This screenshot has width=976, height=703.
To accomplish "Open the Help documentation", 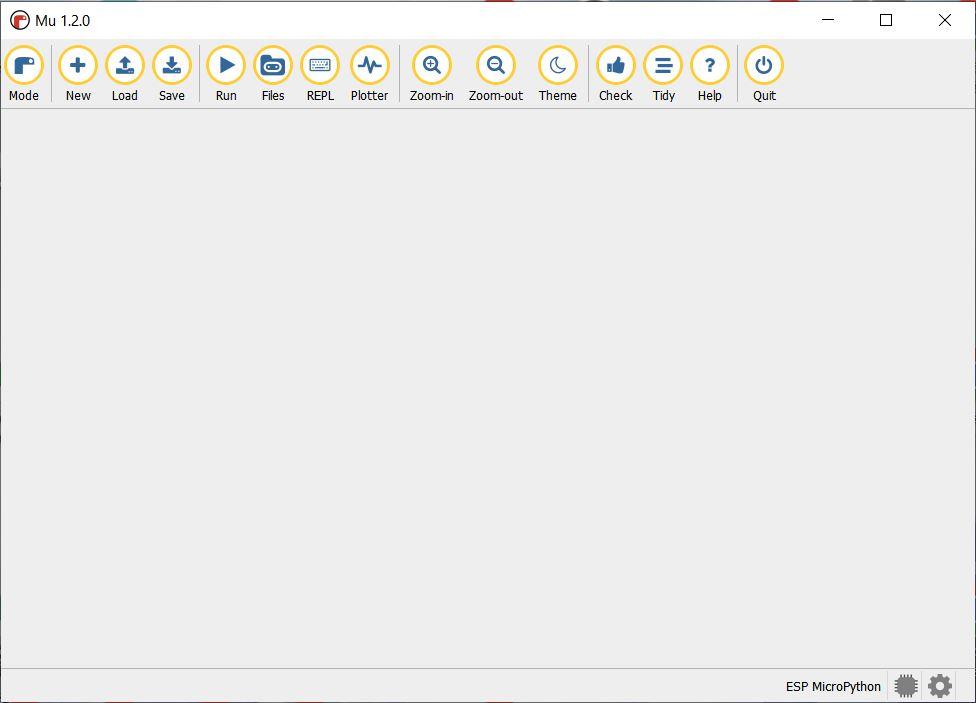I will (710, 73).
